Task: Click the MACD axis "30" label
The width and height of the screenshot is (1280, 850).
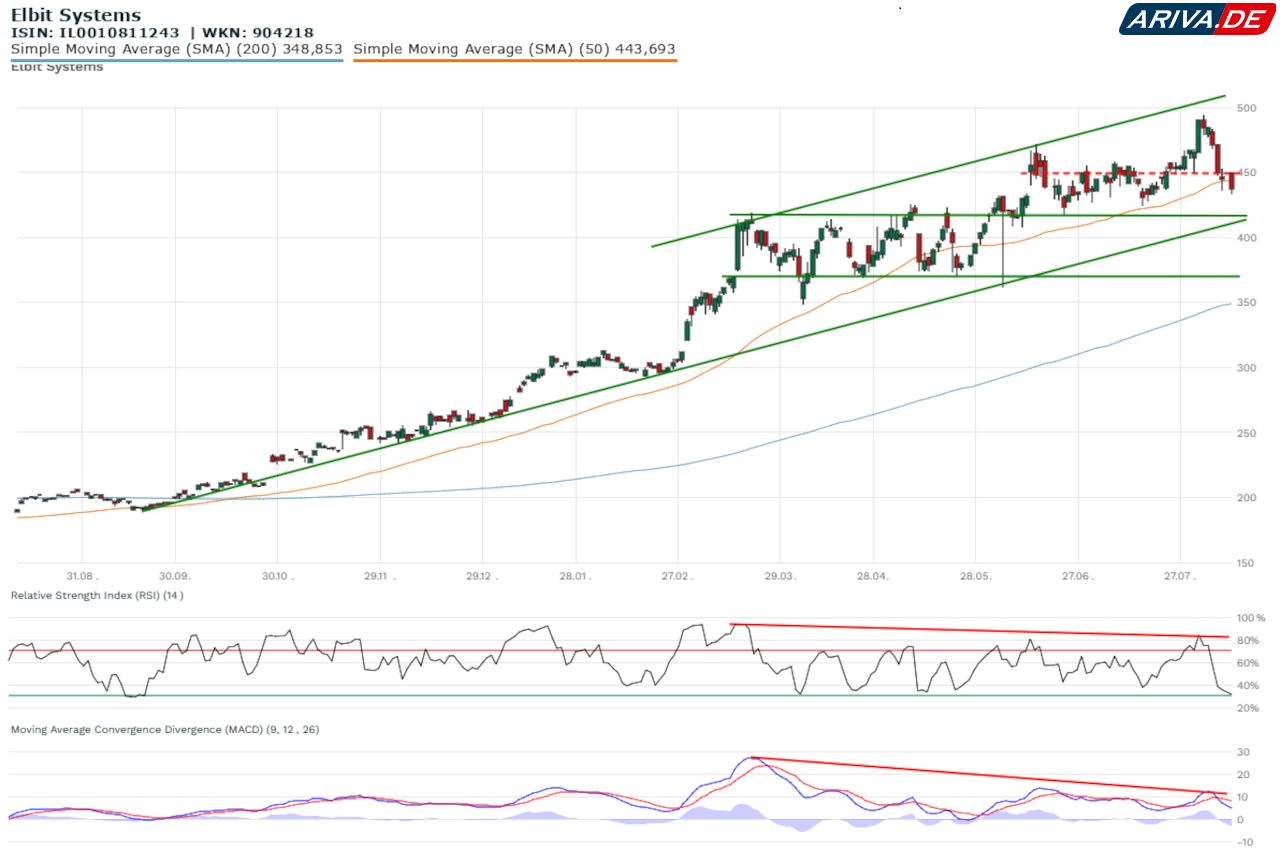Action: (1243, 752)
